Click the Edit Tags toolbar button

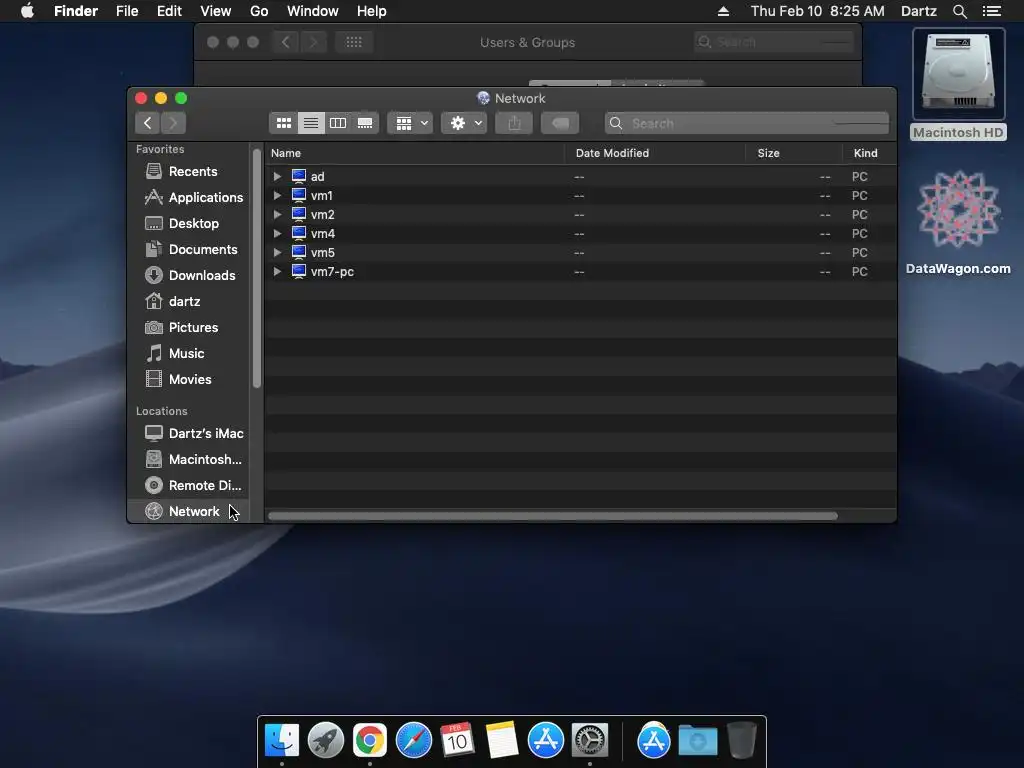[x=560, y=123]
